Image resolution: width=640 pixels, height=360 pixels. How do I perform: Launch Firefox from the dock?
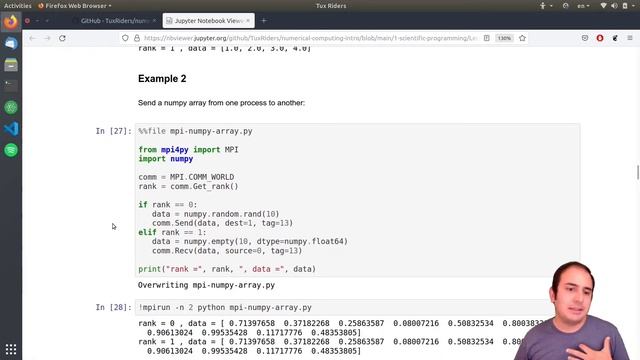pos(11,22)
